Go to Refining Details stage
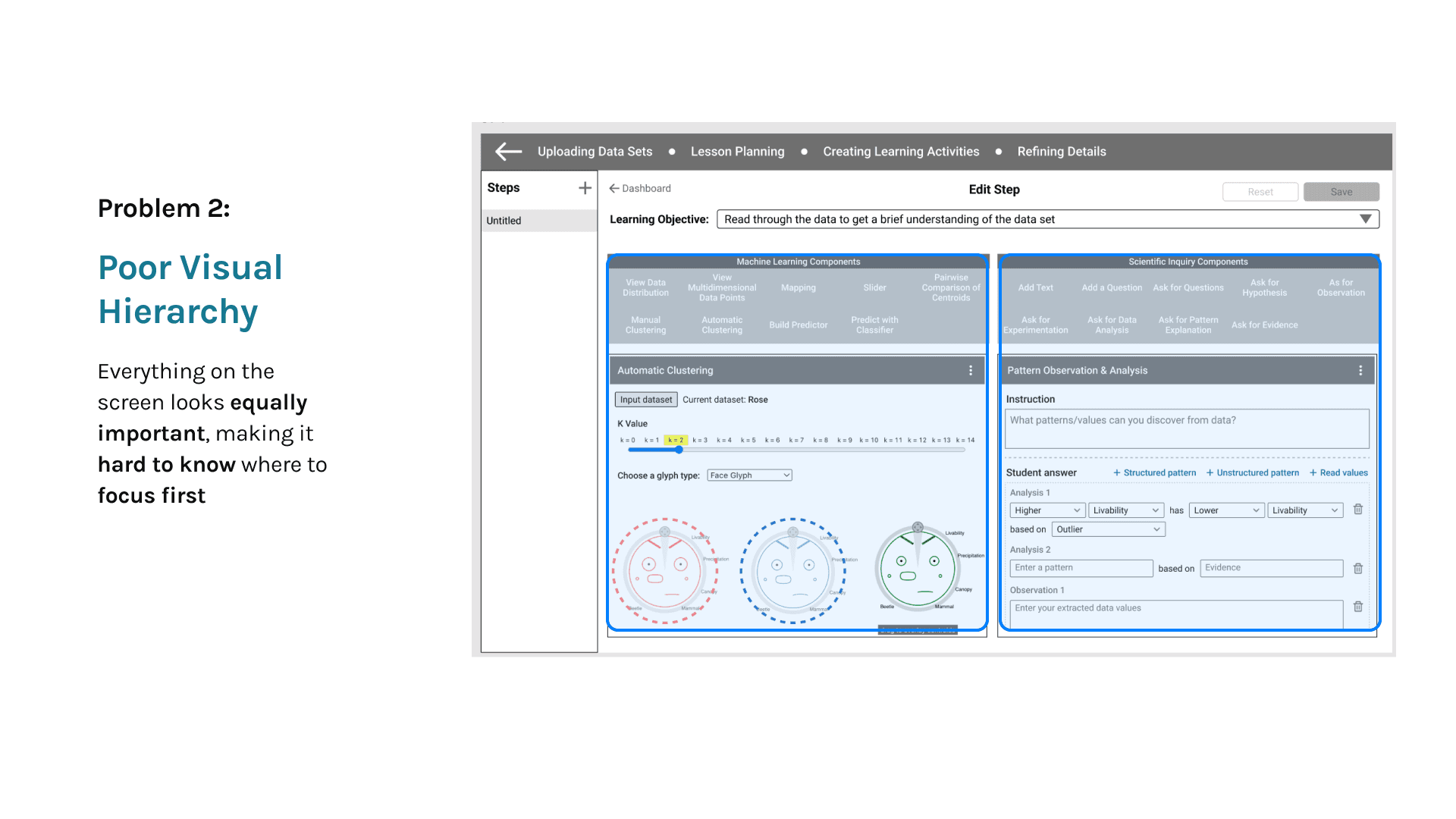 [1061, 152]
